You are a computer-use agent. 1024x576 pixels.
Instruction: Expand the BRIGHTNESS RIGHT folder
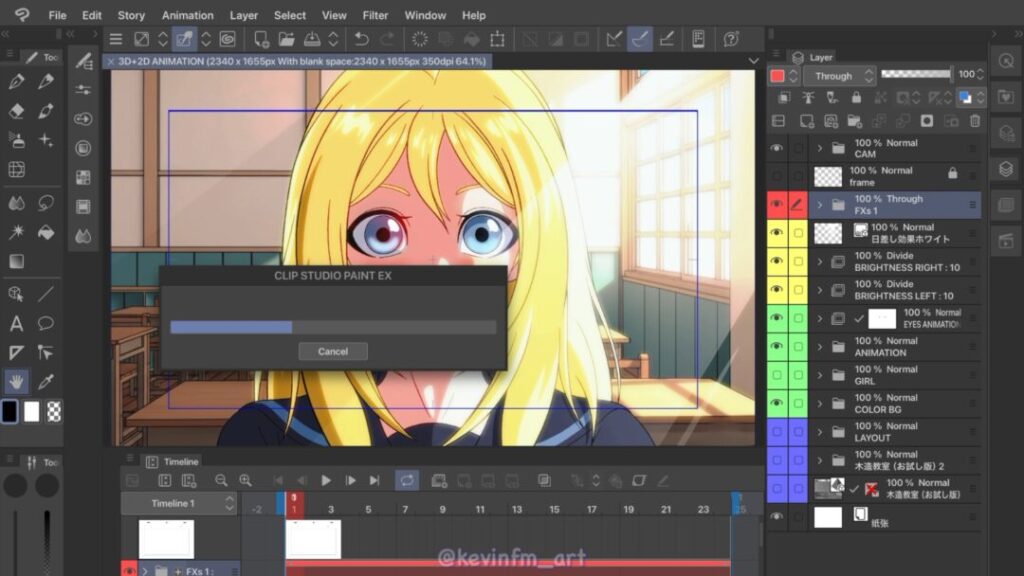(x=820, y=262)
